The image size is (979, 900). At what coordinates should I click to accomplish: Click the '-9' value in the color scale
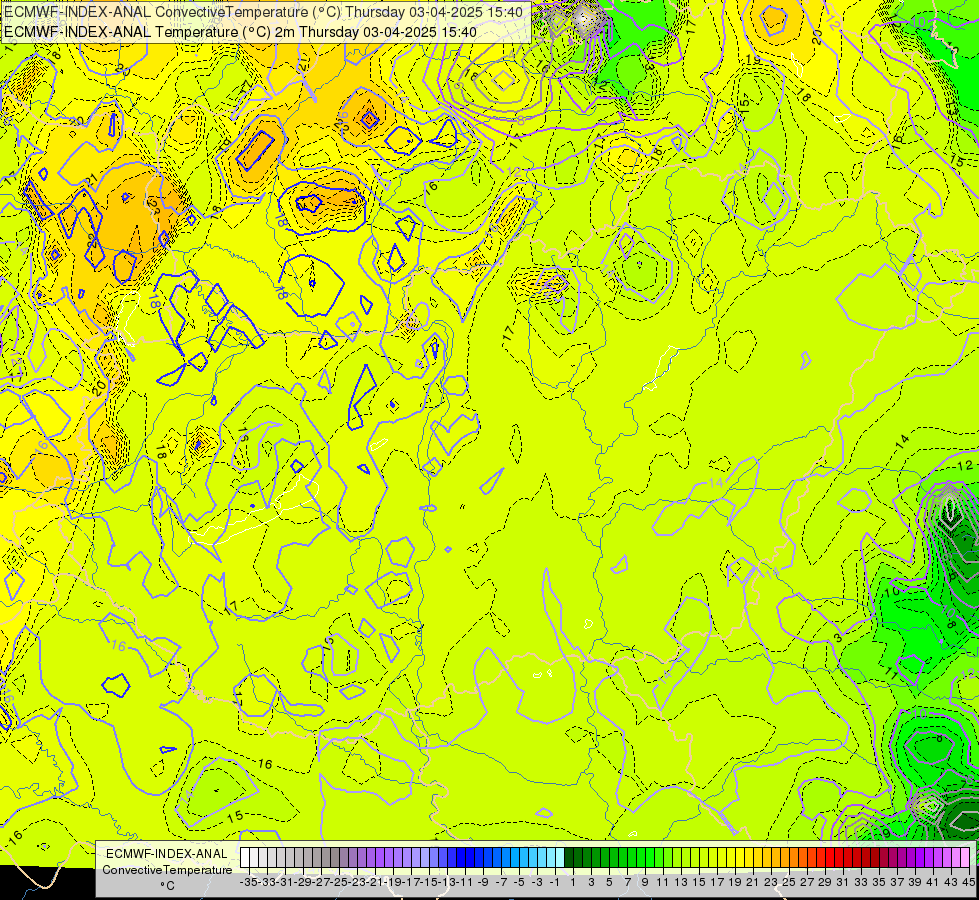pyautogui.click(x=483, y=882)
